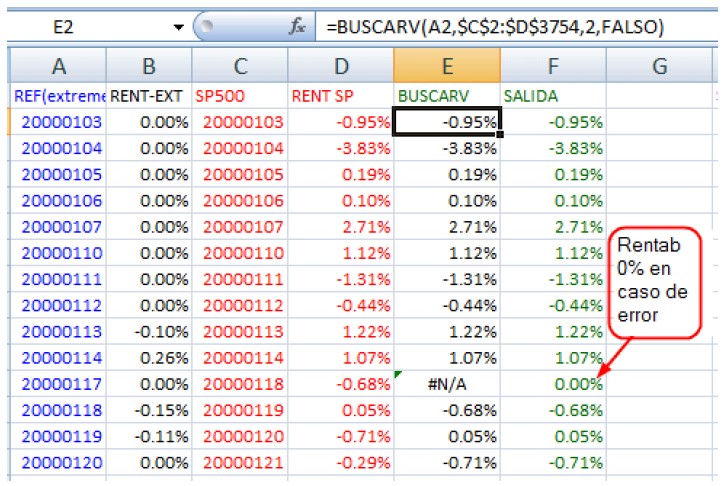
Task: Select column G header
Action: [659, 66]
